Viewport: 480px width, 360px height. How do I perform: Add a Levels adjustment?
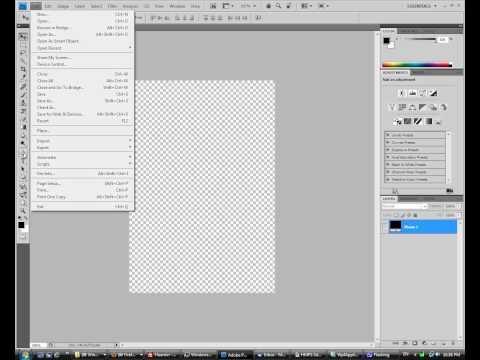412,93
